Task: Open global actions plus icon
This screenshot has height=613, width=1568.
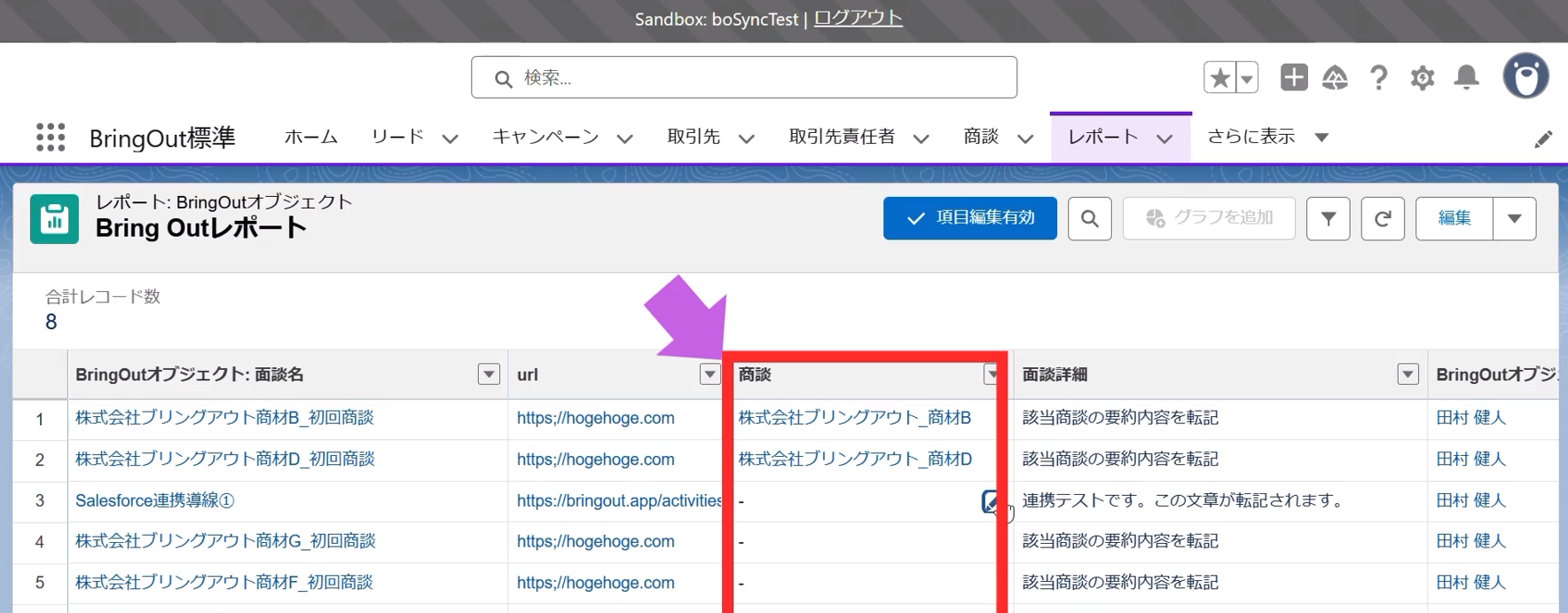Action: (x=1294, y=77)
